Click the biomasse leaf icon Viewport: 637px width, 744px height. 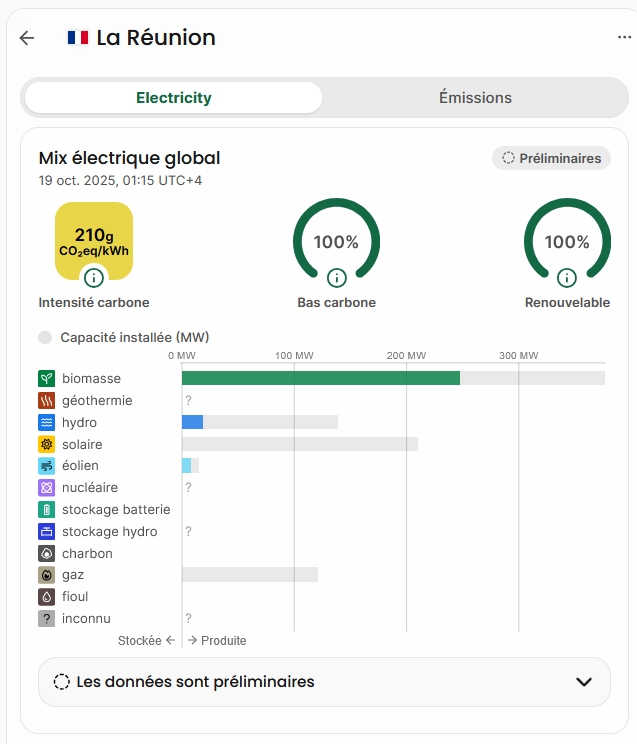pos(46,379)
